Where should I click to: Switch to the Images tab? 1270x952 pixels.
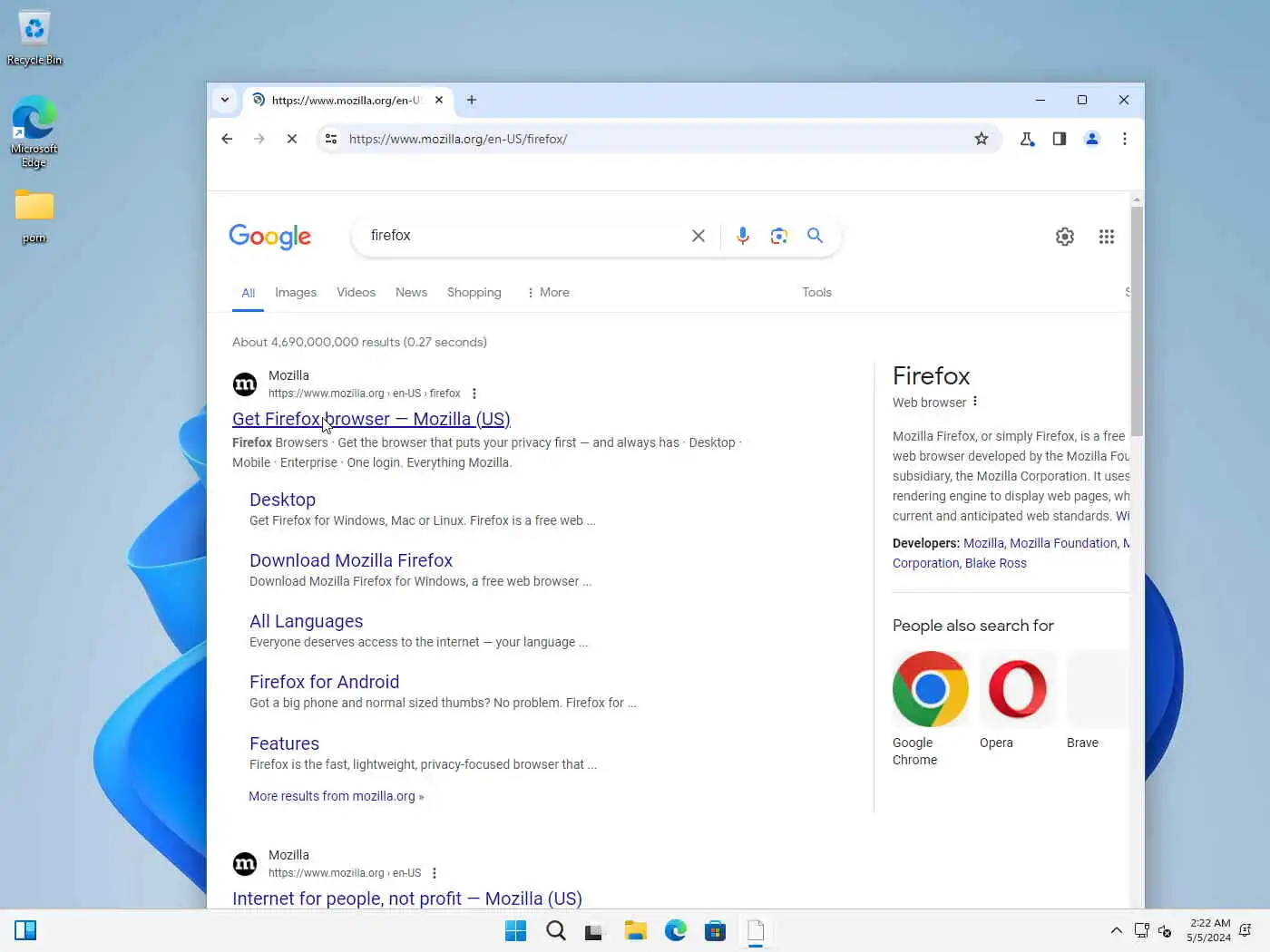pos(296,292)
